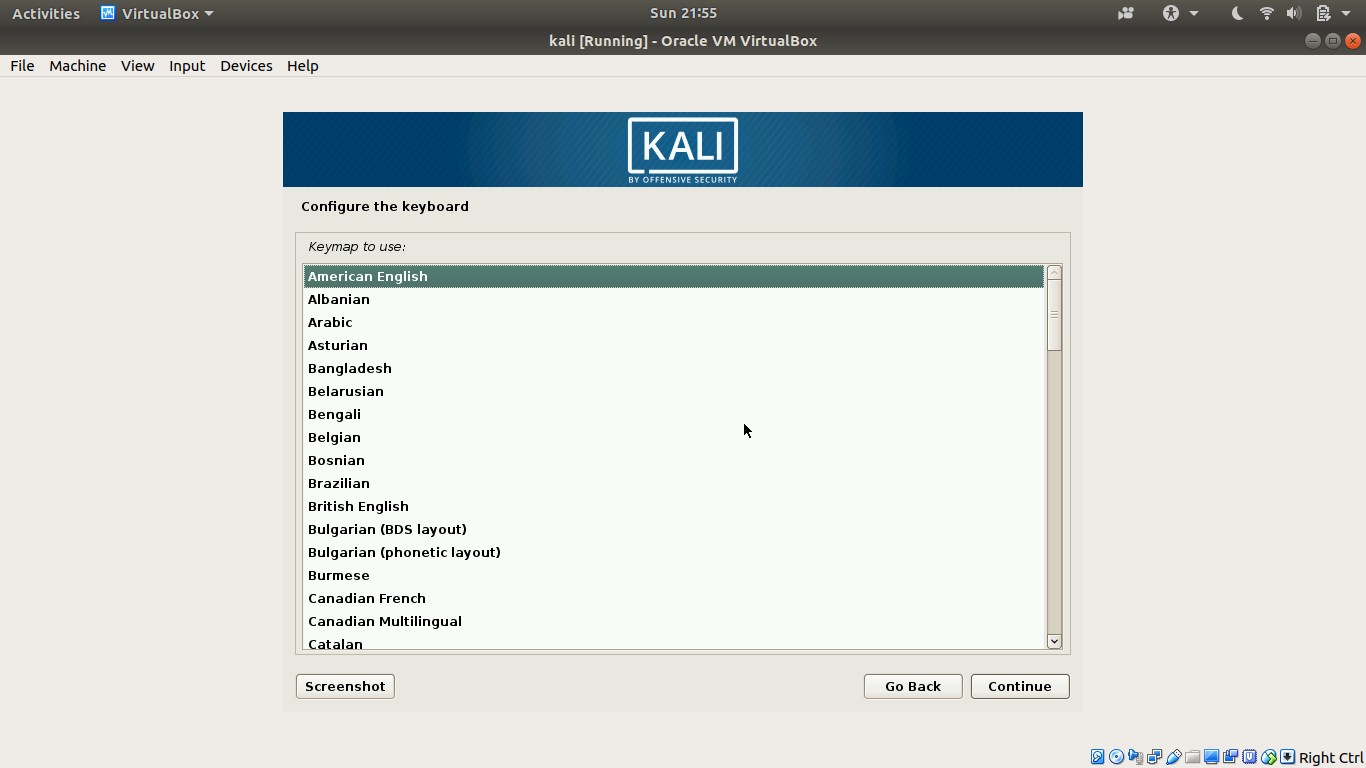Viewport: 1366px width, 768px height.
Task: Select Bangladesh keymap
Action: tap(674, 368)
